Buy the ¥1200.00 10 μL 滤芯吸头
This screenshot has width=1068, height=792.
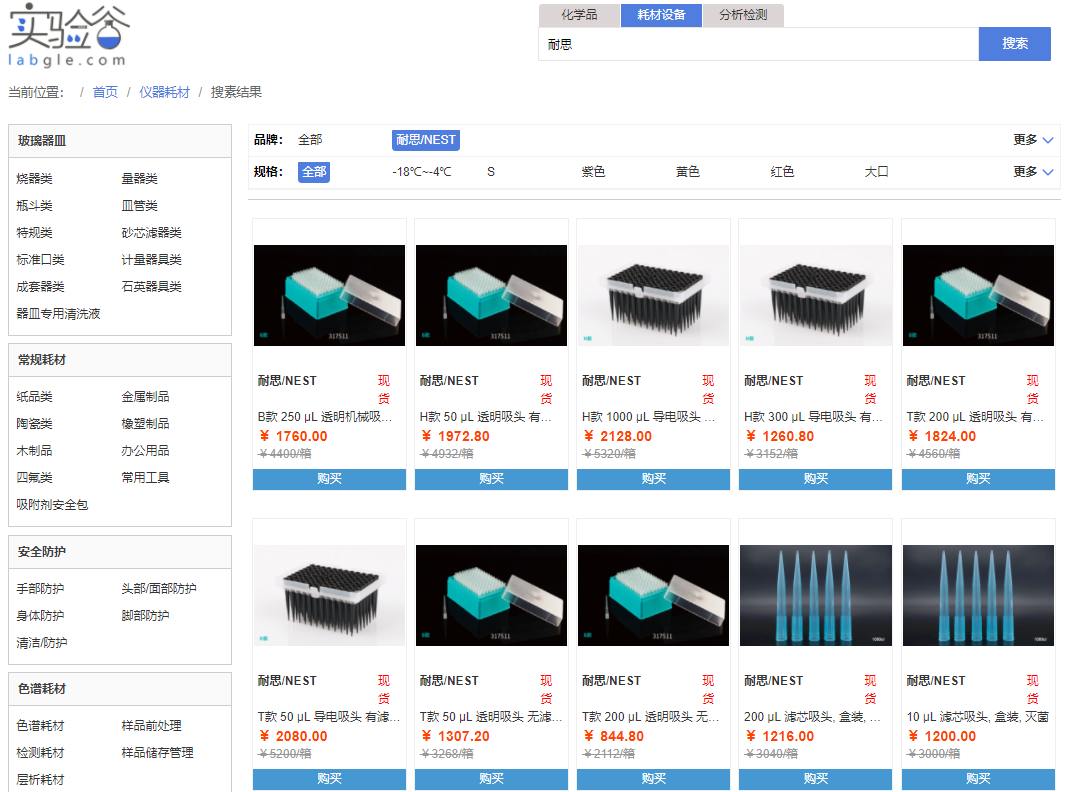pos(979,779)
